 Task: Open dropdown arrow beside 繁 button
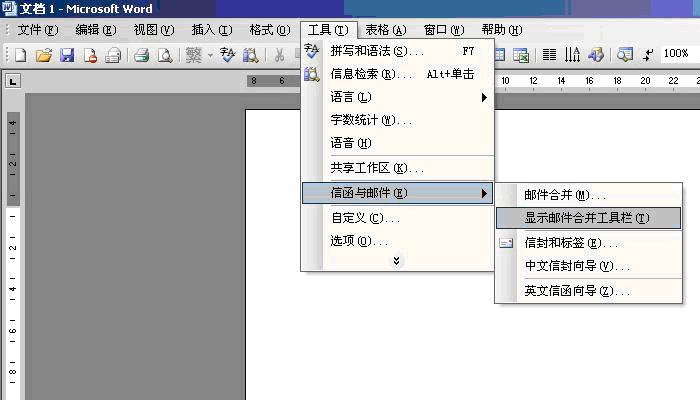210,55
